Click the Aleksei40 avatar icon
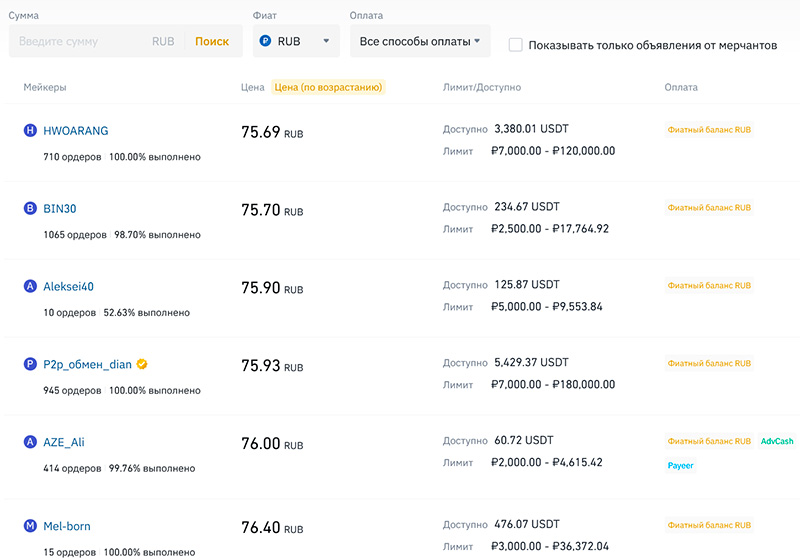800x560 pixels. pos(30,287)
